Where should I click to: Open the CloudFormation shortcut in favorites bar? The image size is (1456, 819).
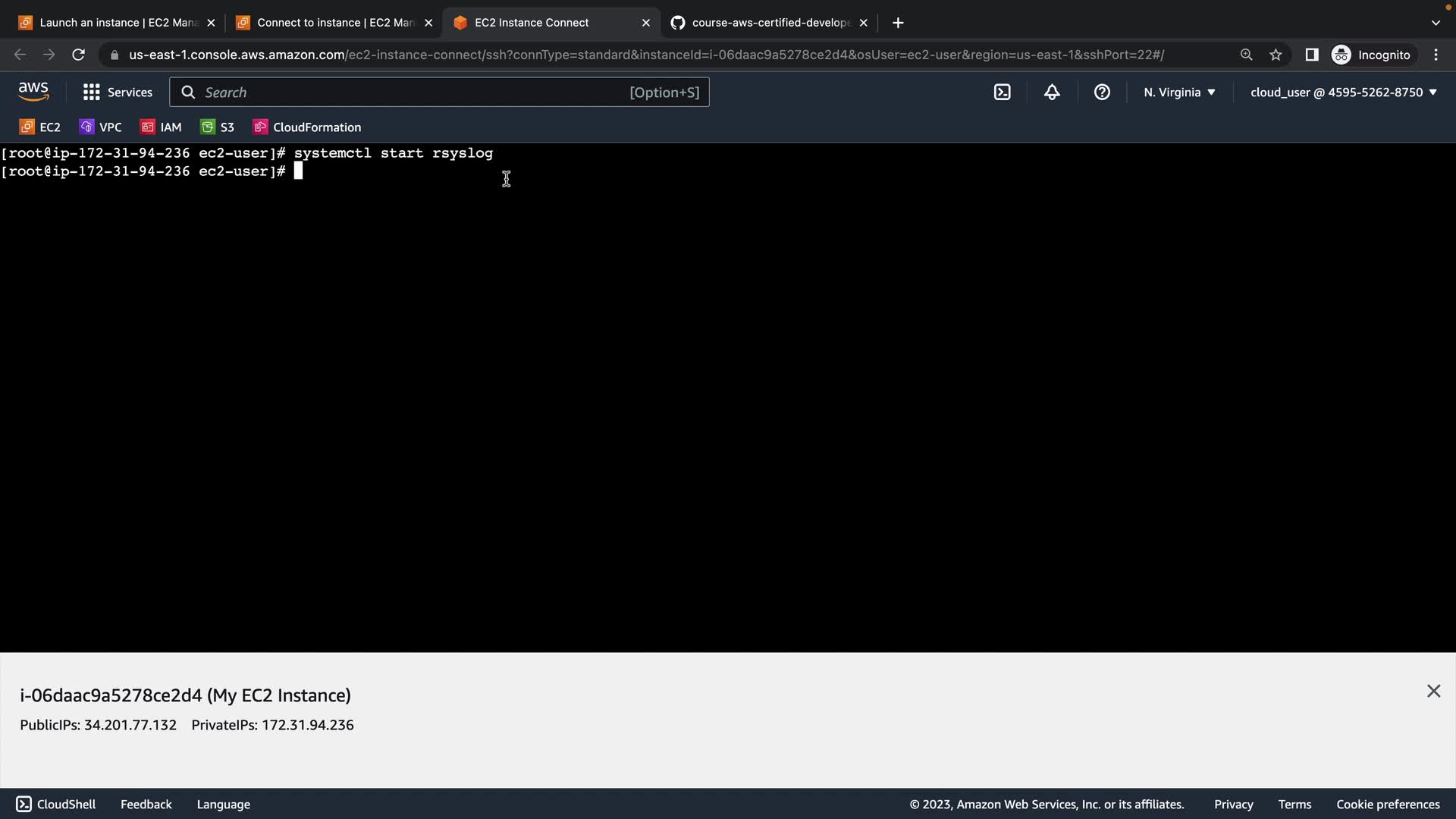click(x=307, y=127)
